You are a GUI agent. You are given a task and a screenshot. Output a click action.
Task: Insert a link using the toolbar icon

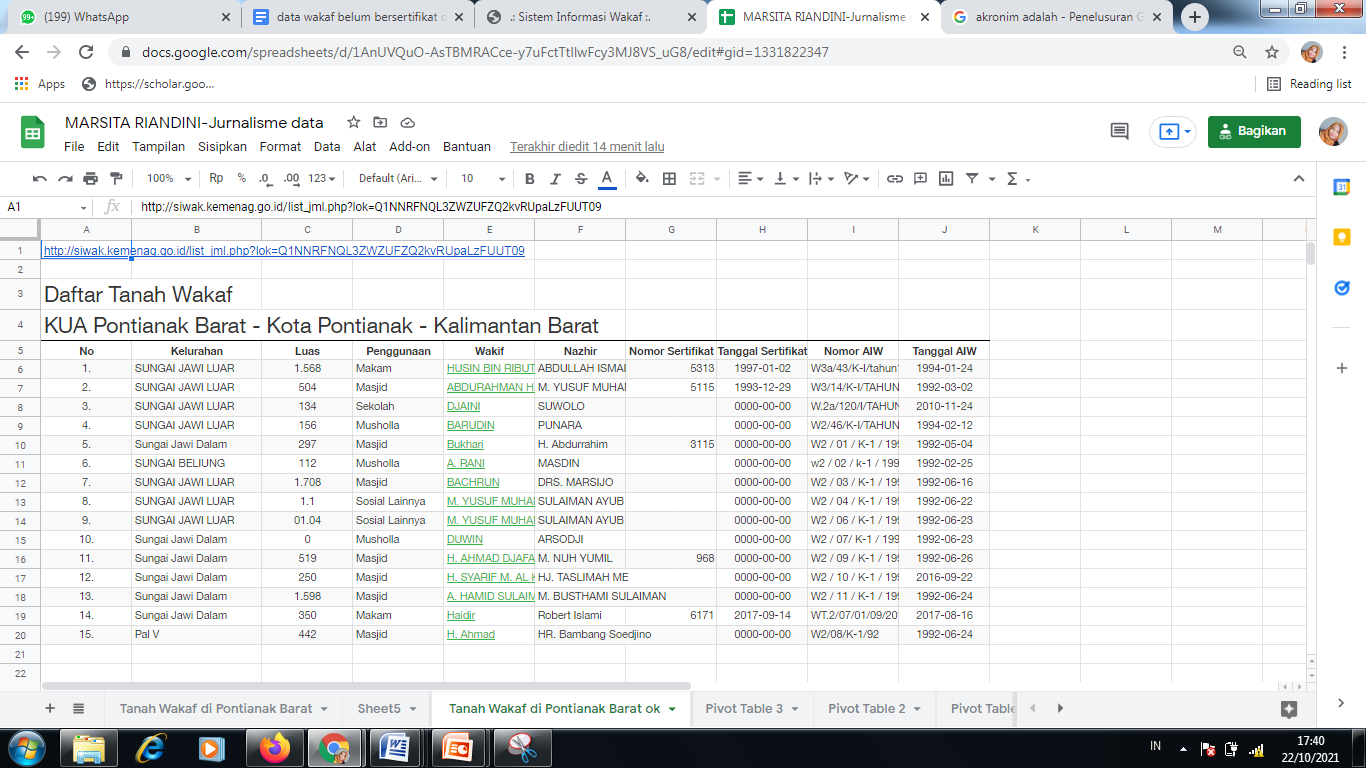point(895,179)
